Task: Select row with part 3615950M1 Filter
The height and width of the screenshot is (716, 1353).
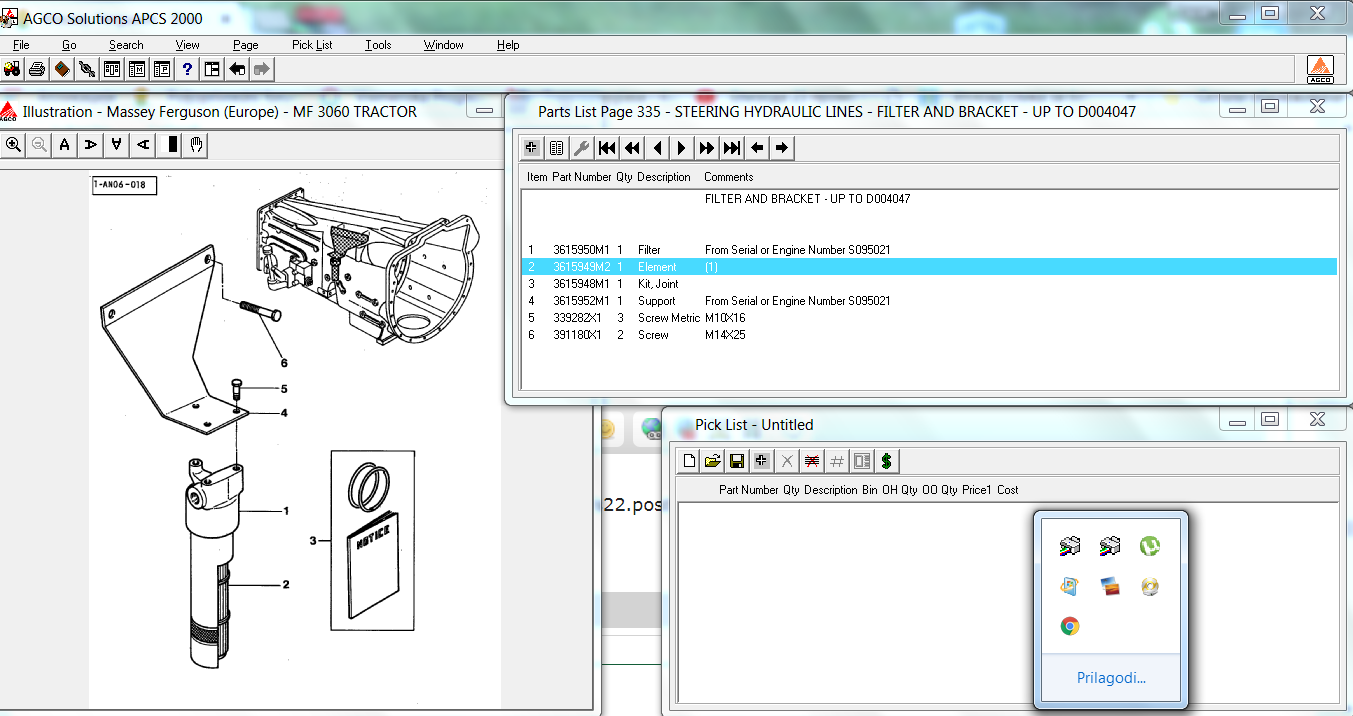Action: click(930, 250)
